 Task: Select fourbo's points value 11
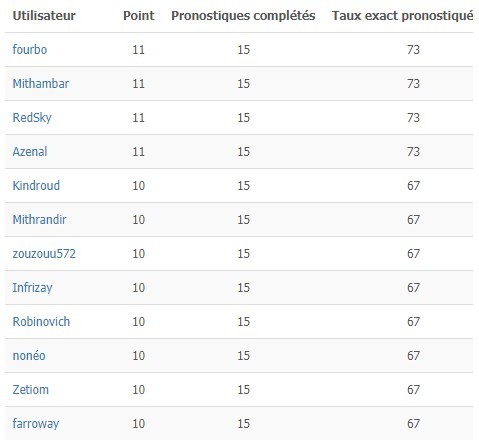[139, 50]
